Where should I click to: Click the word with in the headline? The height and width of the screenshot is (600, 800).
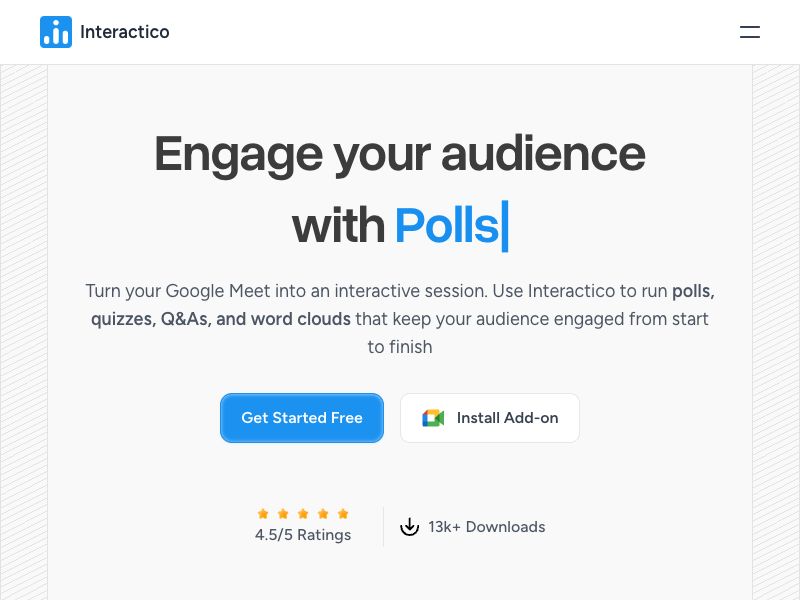338,226
